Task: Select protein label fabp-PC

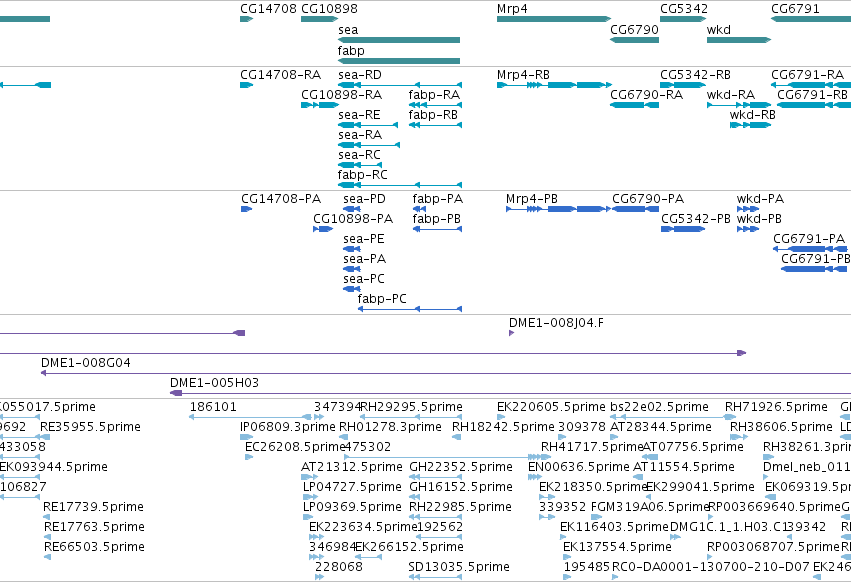Action: pyautogui.click(x=382, y=299)
